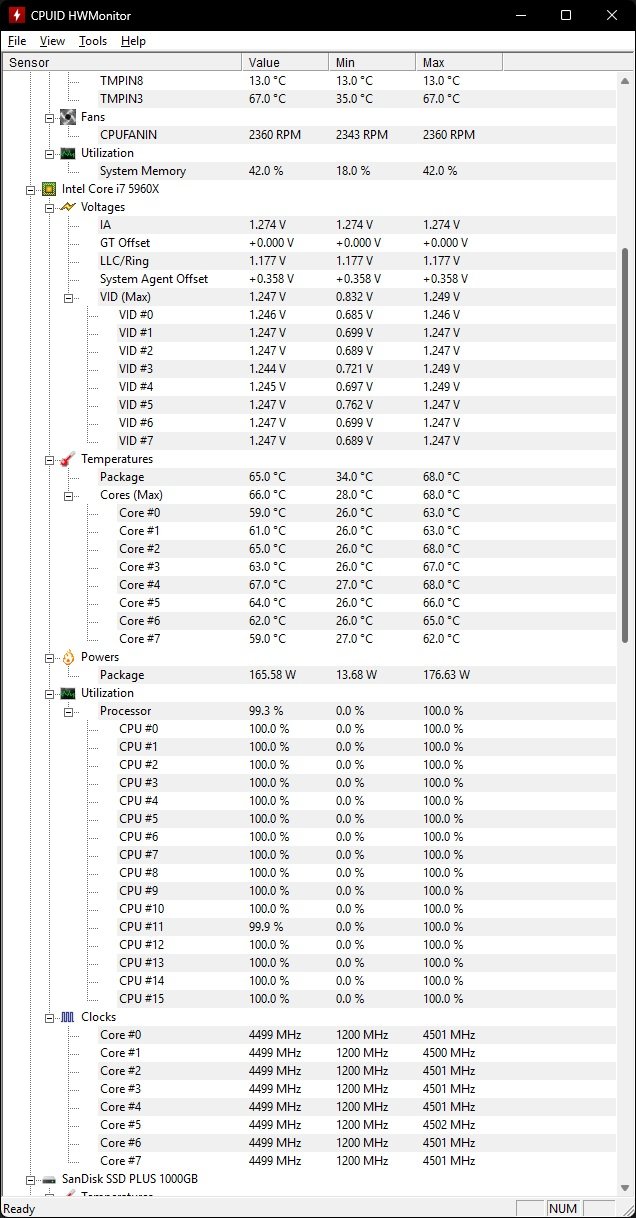Open the Tools menu
The width and height of the screenshot is (636, 1218).
click(x=93, y=41)
